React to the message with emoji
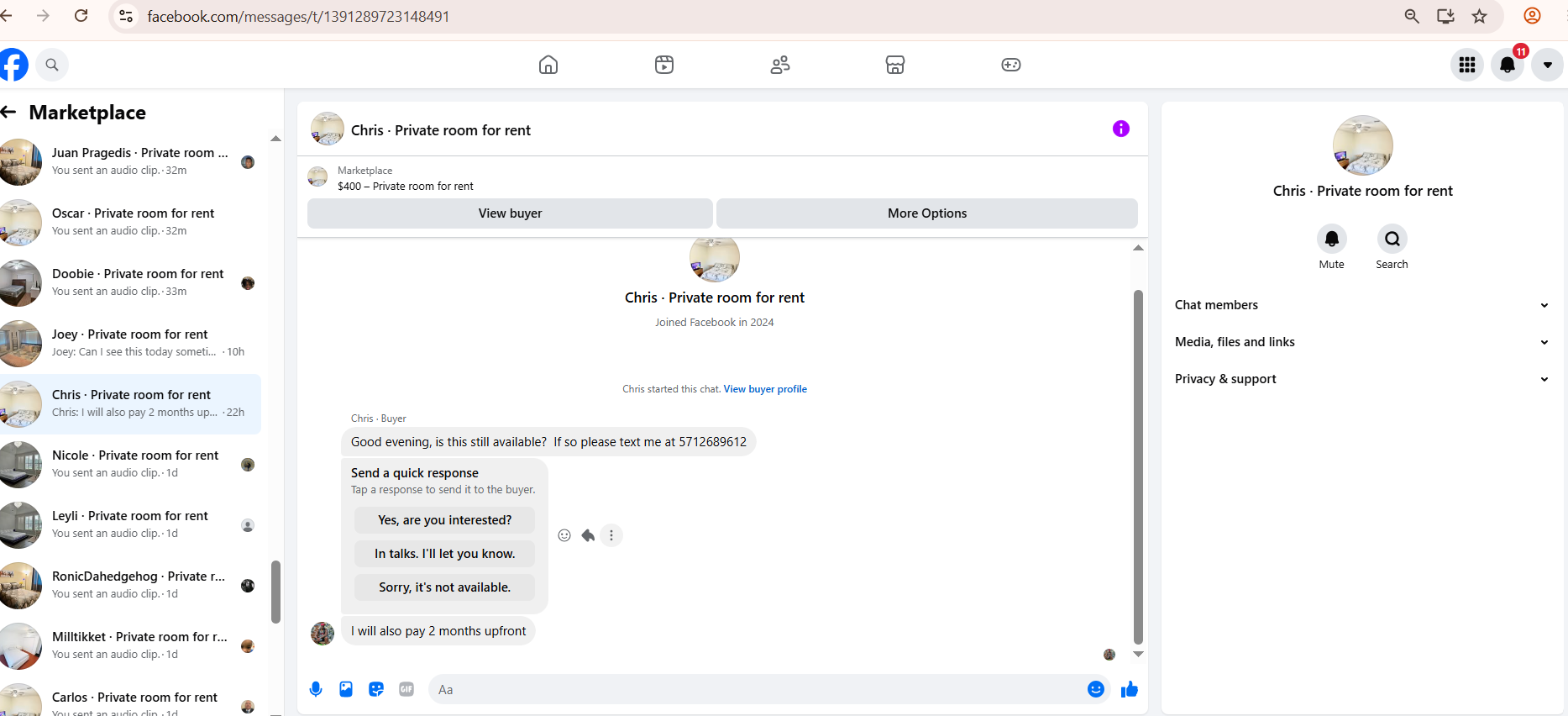Viewport: 1568px width, 716px height. (564, 535)
